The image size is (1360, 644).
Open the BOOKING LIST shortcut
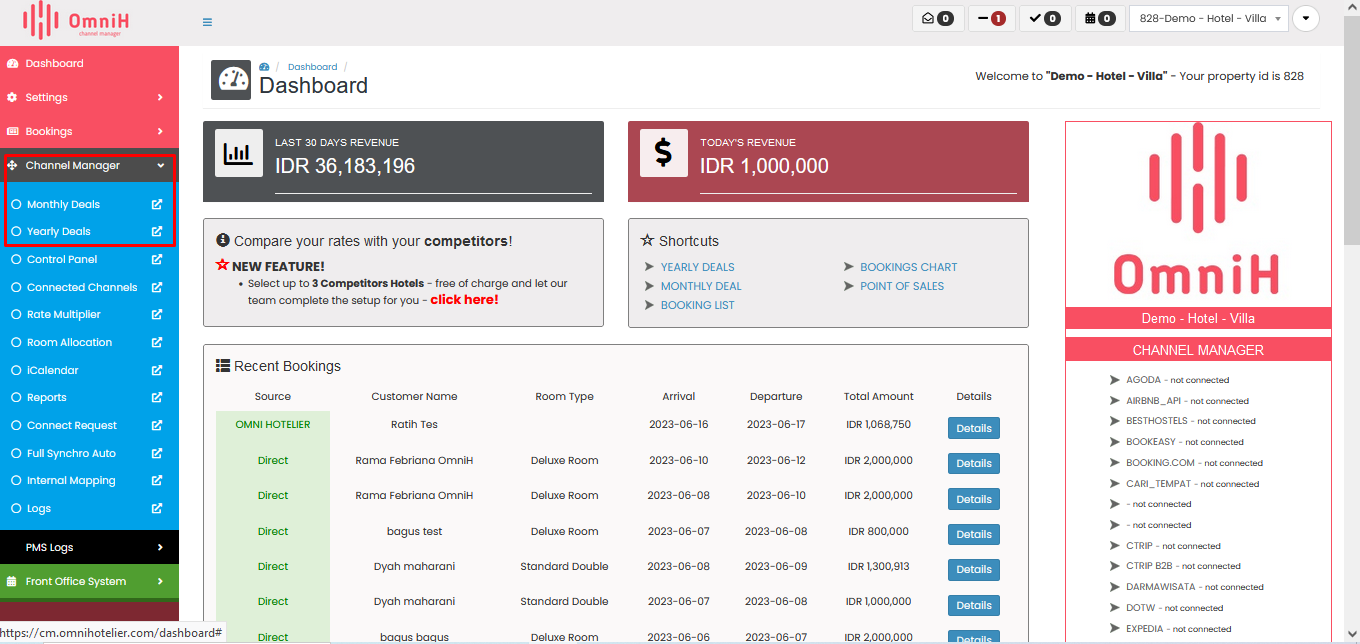(697, 305)
